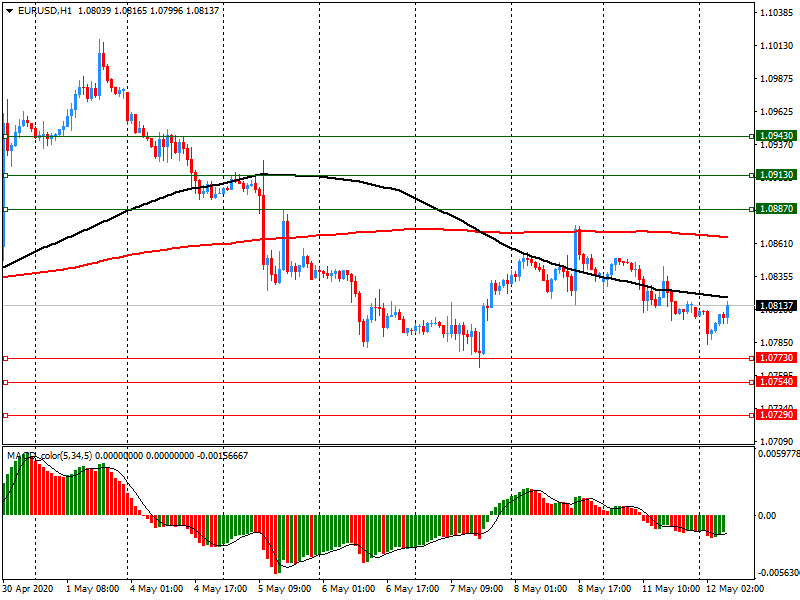800x600 pixels.
Task: Select the 1.07540 red level price label
Action: [x=776, y=382]
